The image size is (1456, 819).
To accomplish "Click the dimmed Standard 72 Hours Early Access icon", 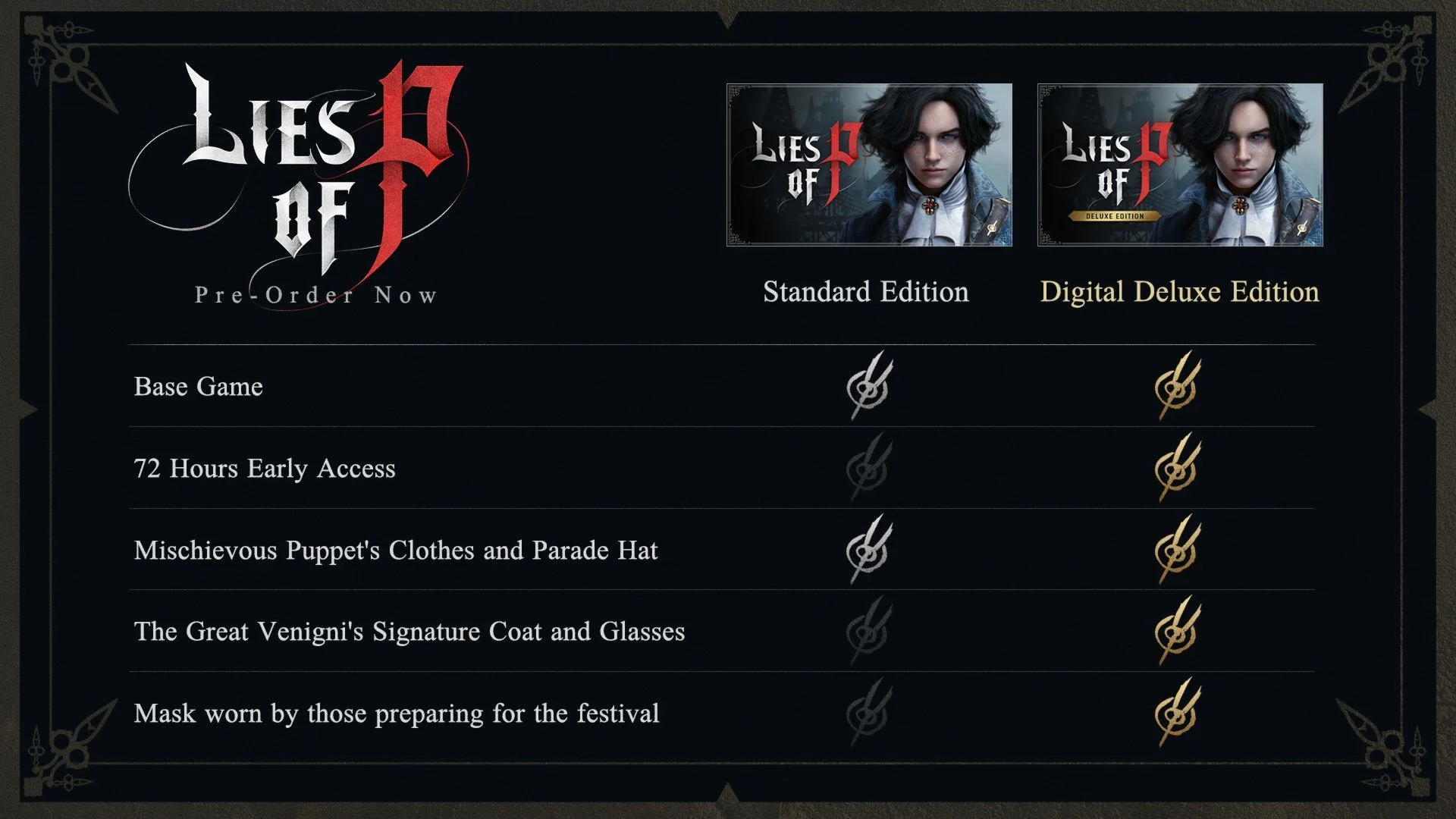I will pyautogui.click(x=869, y=469).
